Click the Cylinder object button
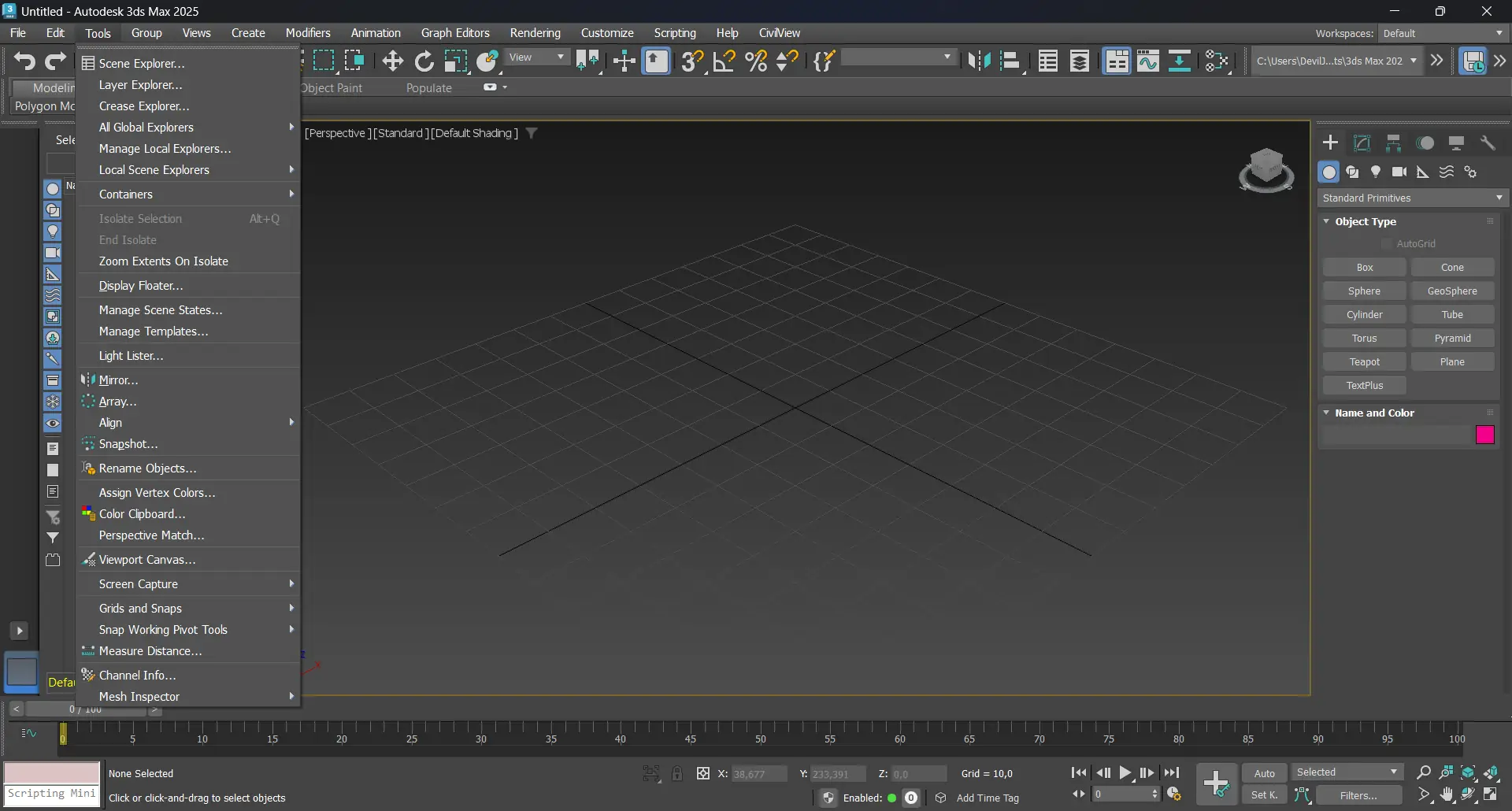 (1364, 315)
